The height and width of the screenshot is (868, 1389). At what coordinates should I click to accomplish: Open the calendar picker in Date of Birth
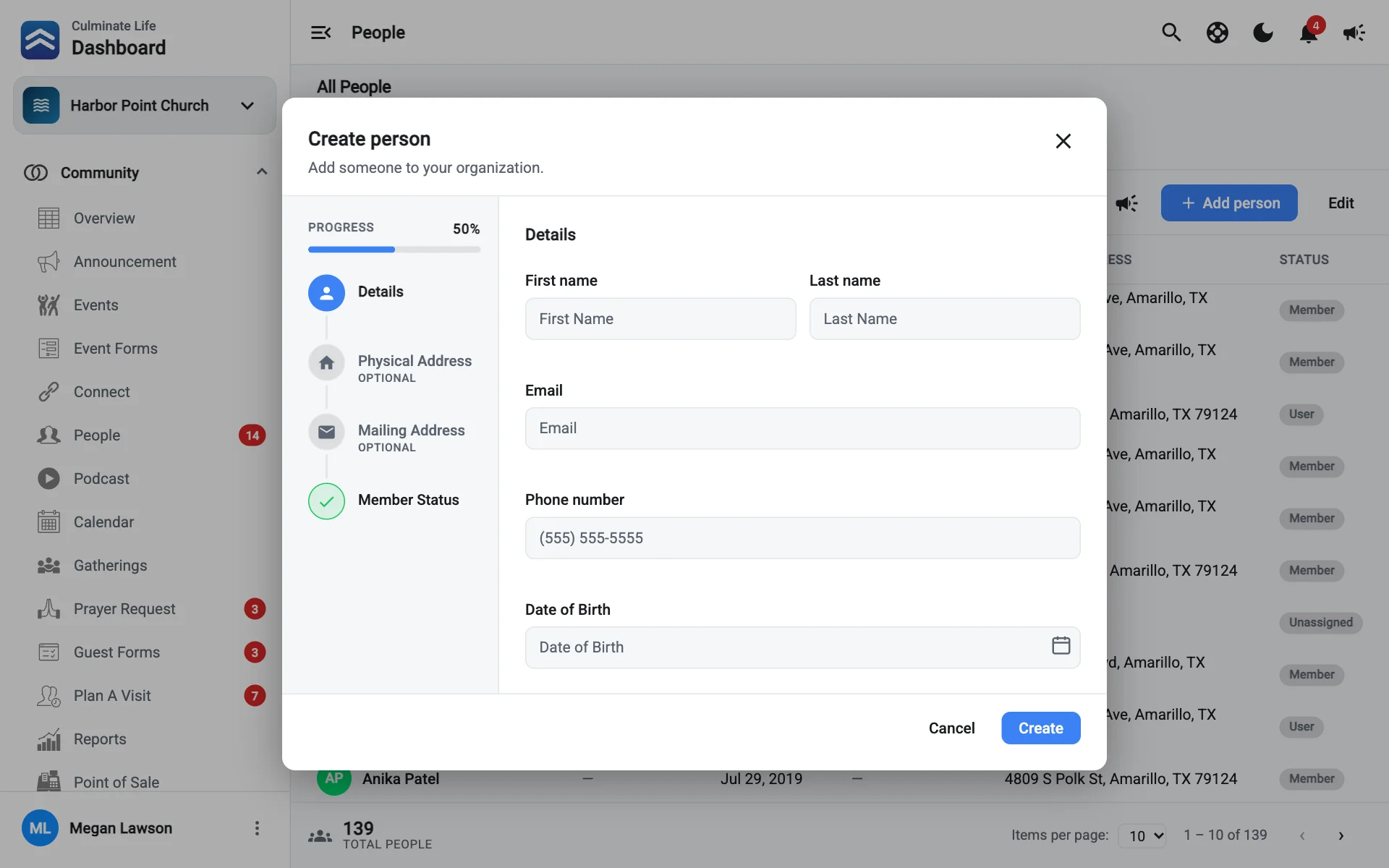click(1061, 645)
